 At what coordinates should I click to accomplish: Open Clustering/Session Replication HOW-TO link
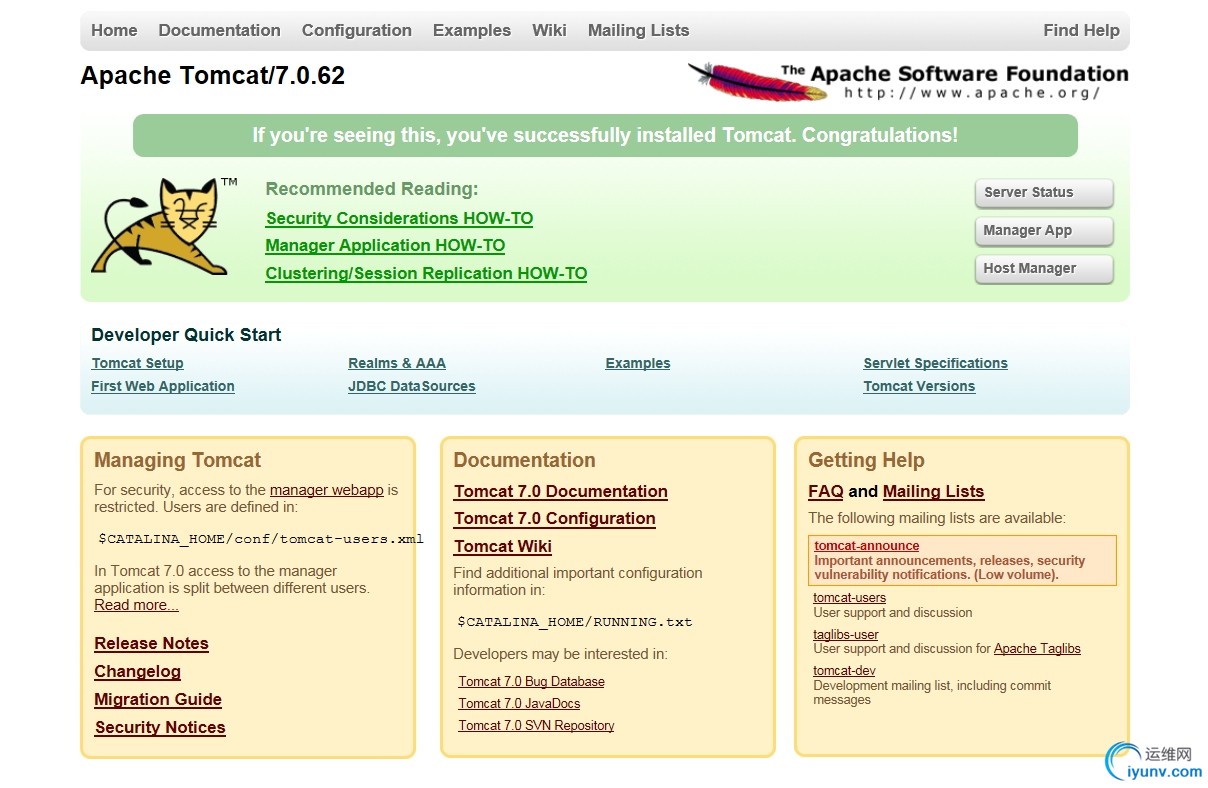(426, 273)
